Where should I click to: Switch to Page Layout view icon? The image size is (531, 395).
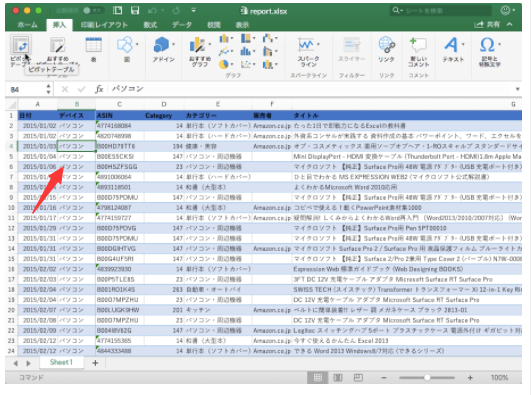point(338,377)
